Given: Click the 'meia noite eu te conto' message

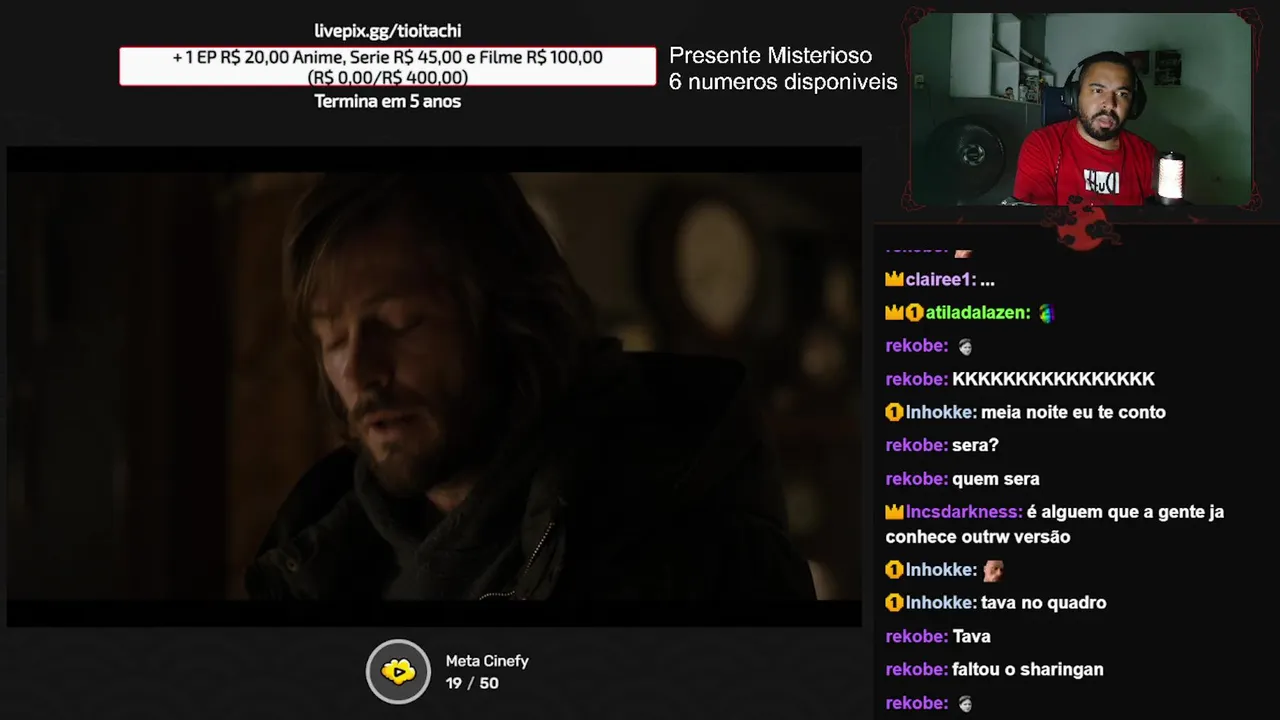Looking at the screenshot, I should point(1073,412).
